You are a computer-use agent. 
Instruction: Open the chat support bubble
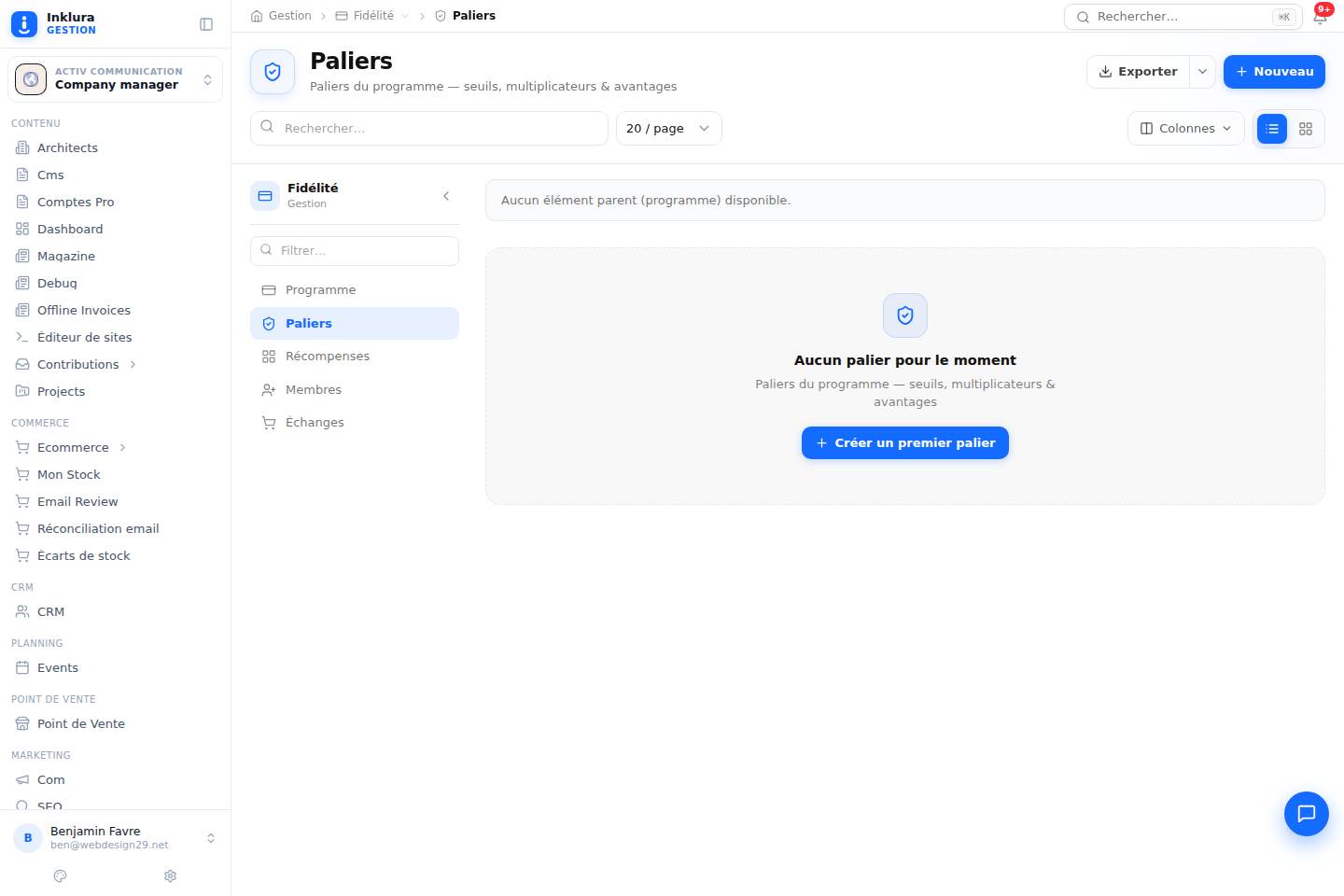(x=1306, y=813)
